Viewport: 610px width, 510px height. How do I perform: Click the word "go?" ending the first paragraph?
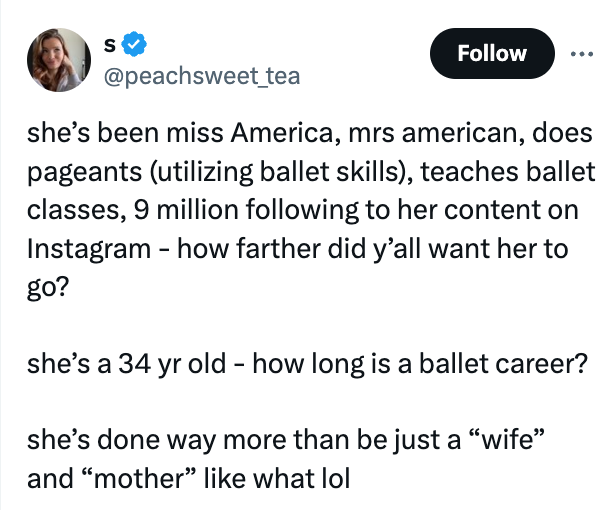48,287
